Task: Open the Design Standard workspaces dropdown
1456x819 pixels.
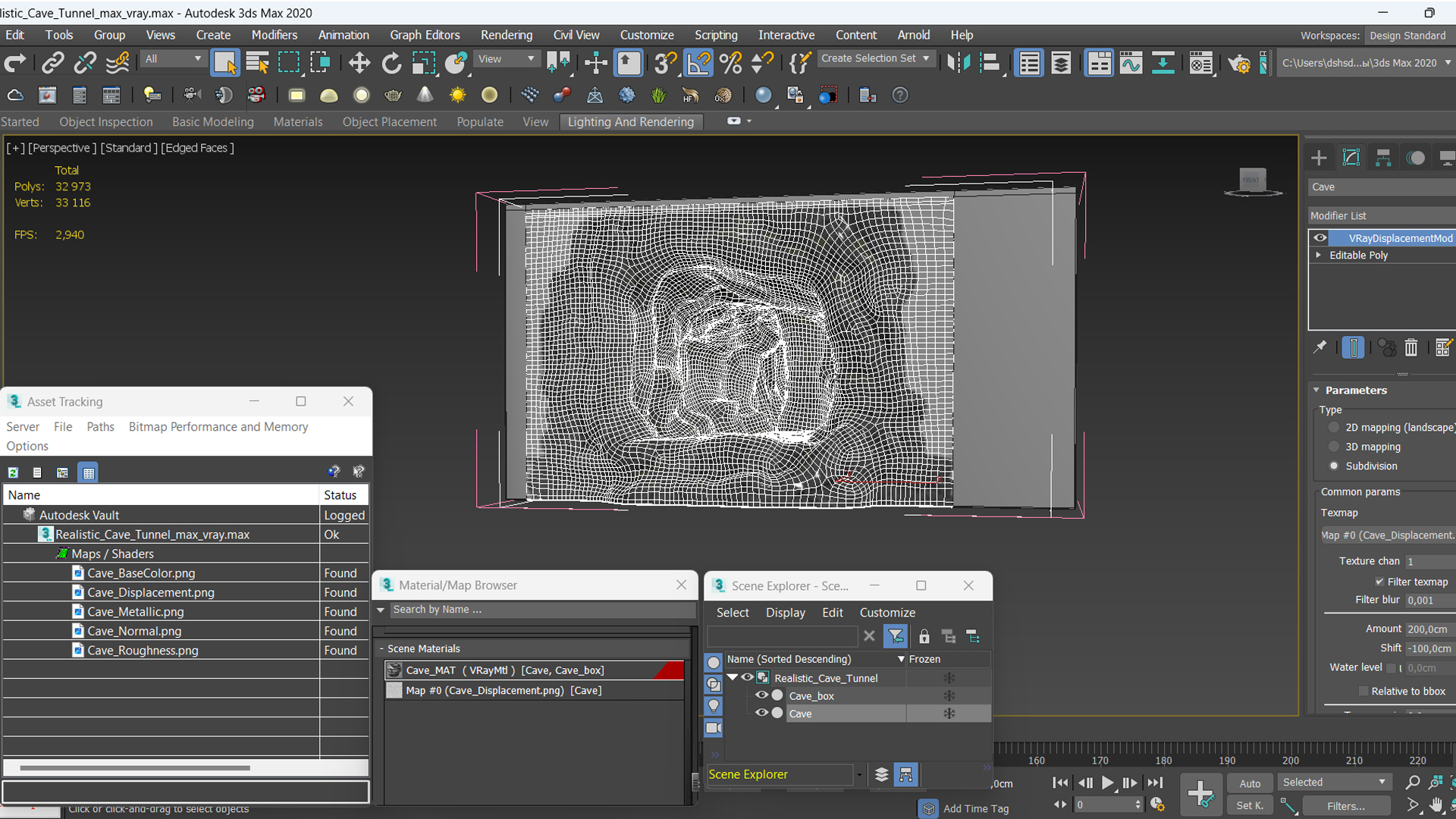Action: coord(1409,36)
